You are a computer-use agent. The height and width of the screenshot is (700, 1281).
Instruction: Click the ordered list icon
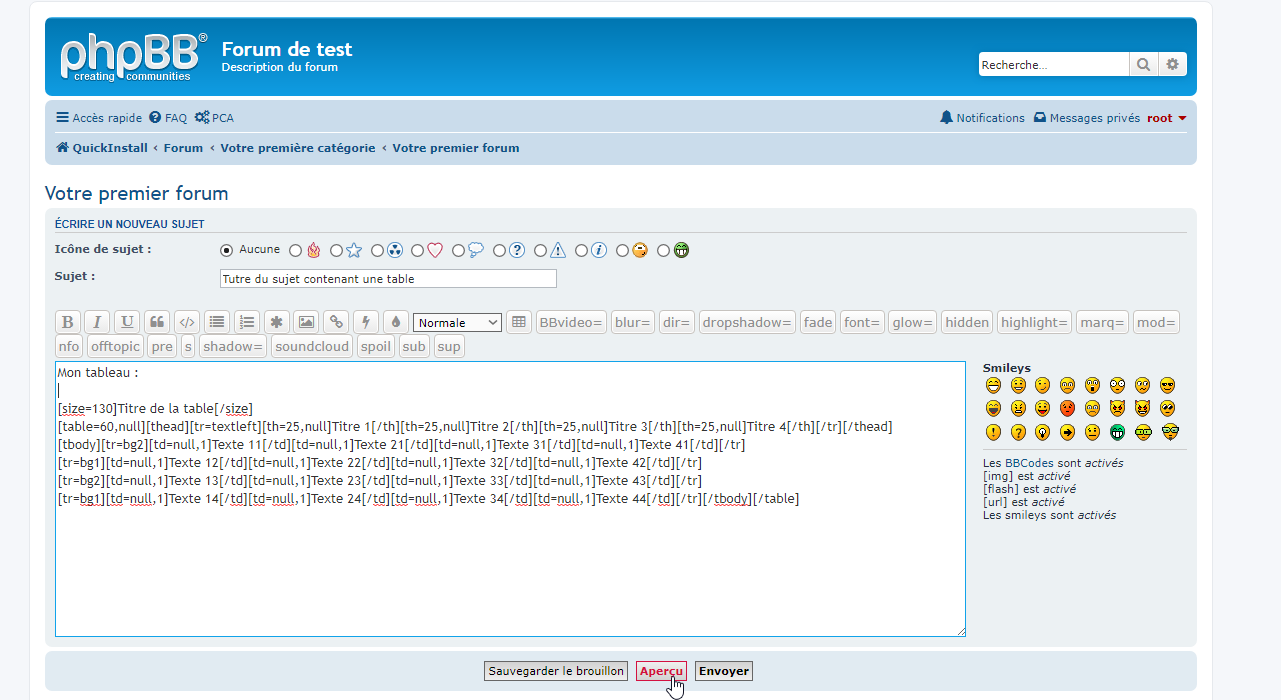point(246,322)
